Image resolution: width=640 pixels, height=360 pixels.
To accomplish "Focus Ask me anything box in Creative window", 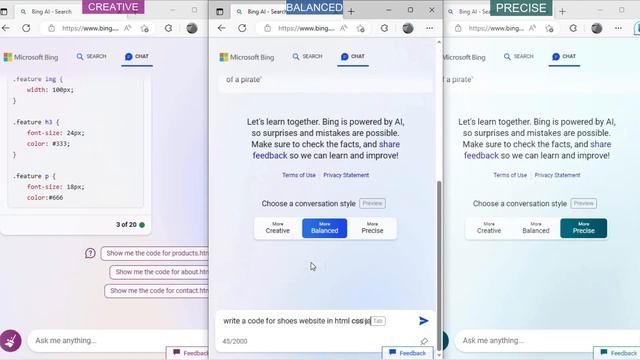I will 118,340.
